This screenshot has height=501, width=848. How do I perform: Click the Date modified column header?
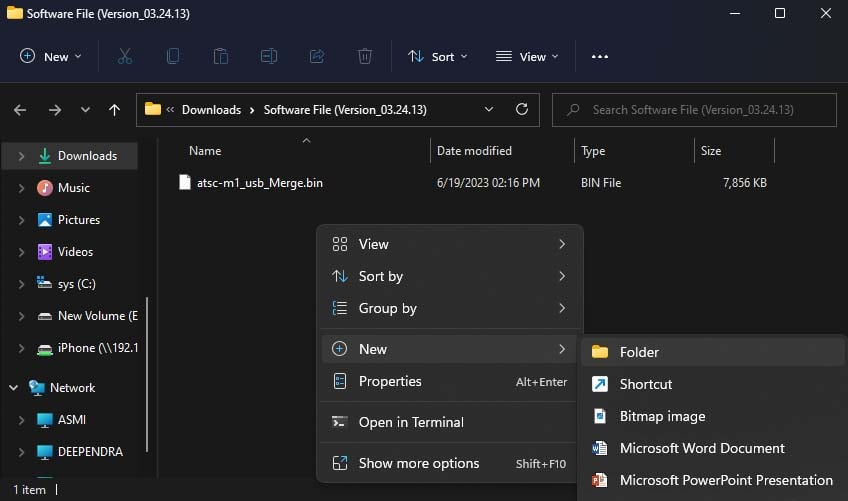point(474,151)
